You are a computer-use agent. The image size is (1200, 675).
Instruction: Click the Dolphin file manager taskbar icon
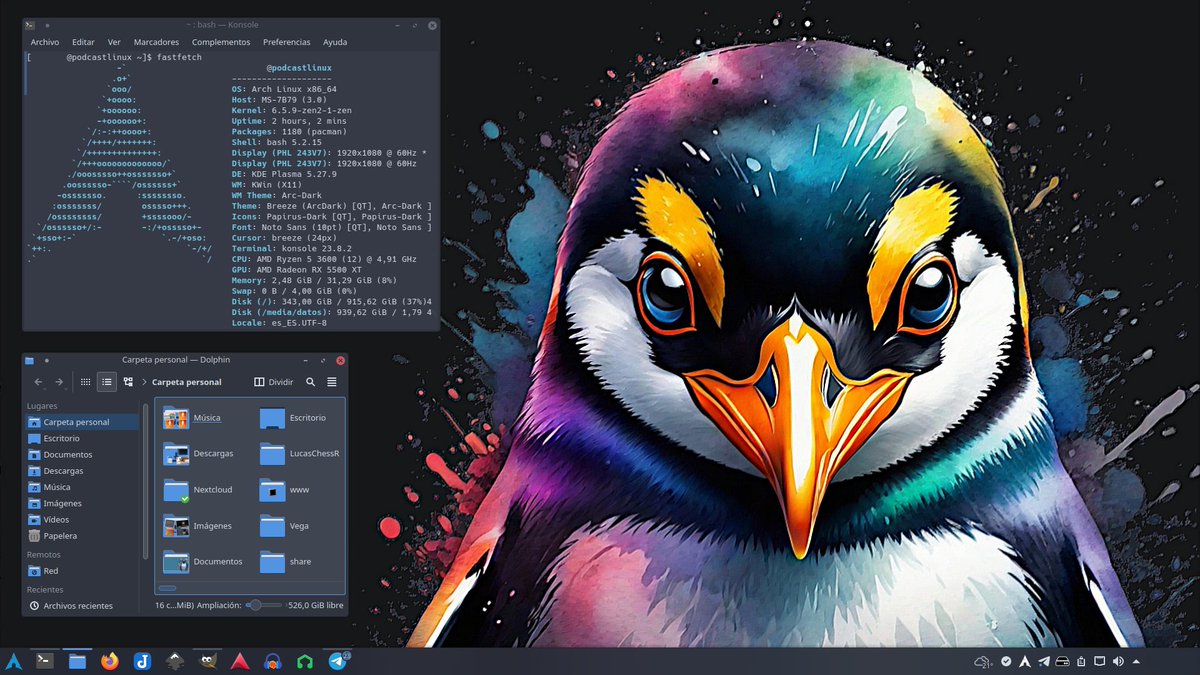click(77, 660)
